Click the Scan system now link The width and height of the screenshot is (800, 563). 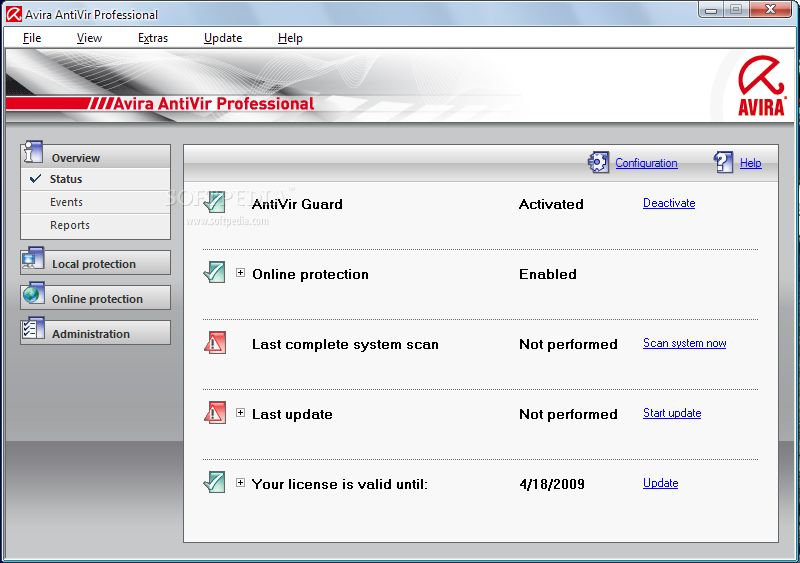pyautogui.click(x=684, y=343)
